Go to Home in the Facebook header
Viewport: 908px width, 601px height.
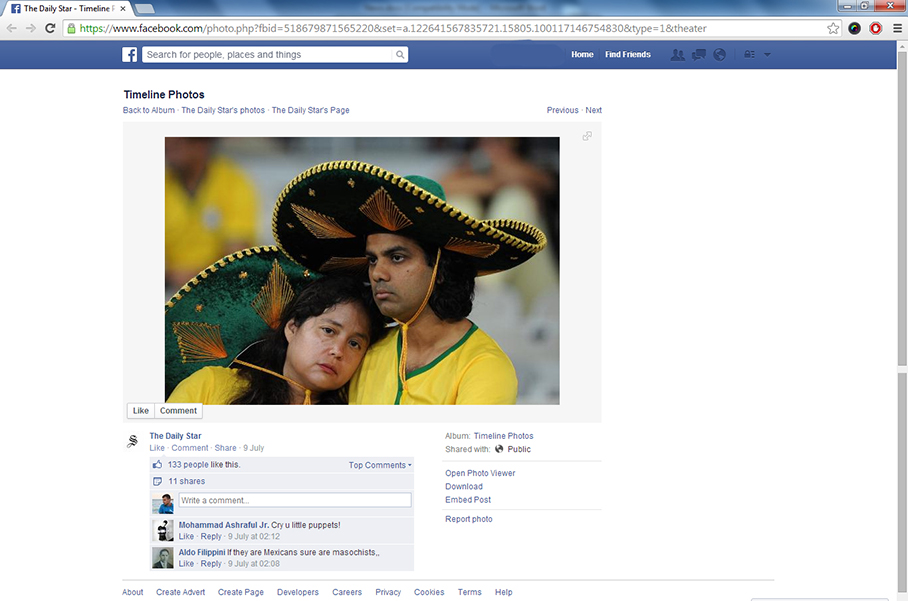point(583,54)
